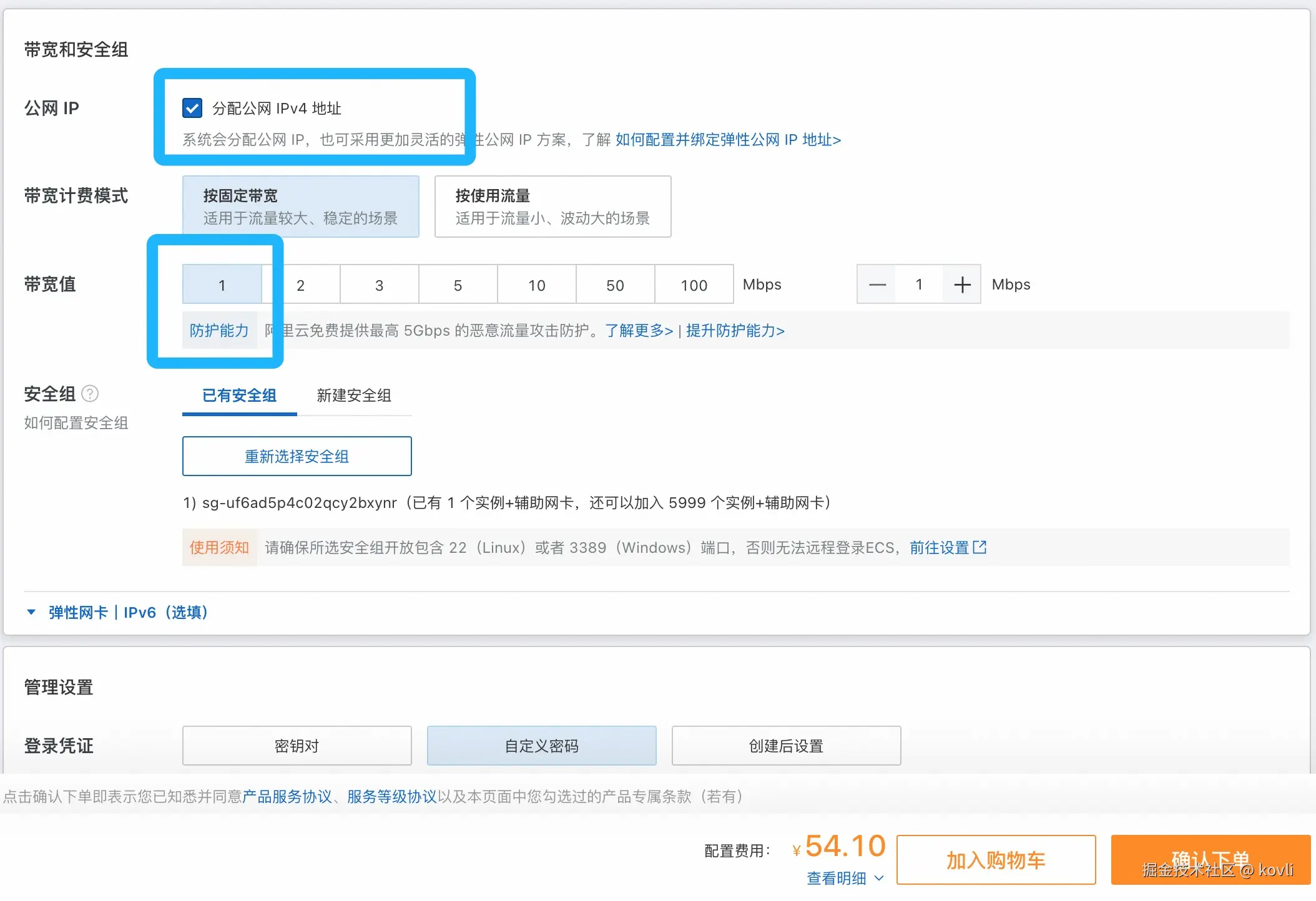The height and width of the screenshot is (901, 1316).
Task: Click the plus button to increase bandwidth
Action: click(x=962, y=285)
